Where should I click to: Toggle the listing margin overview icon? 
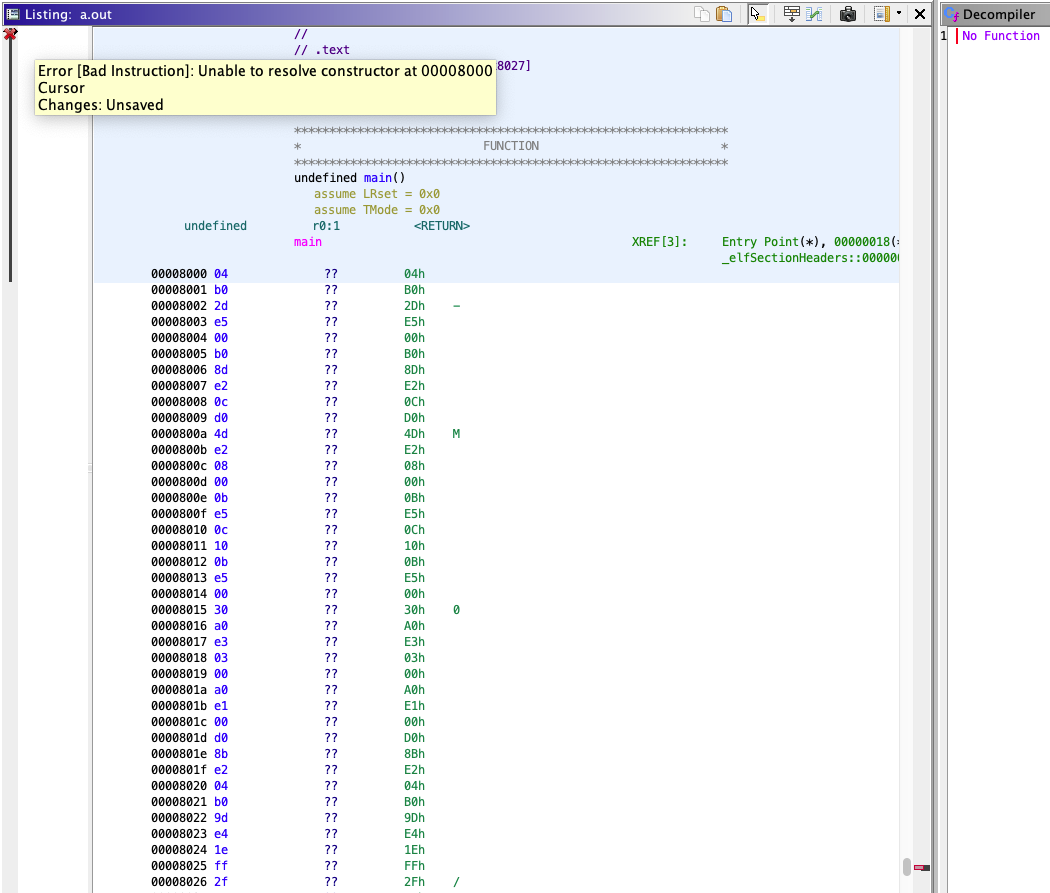[882, 14]
